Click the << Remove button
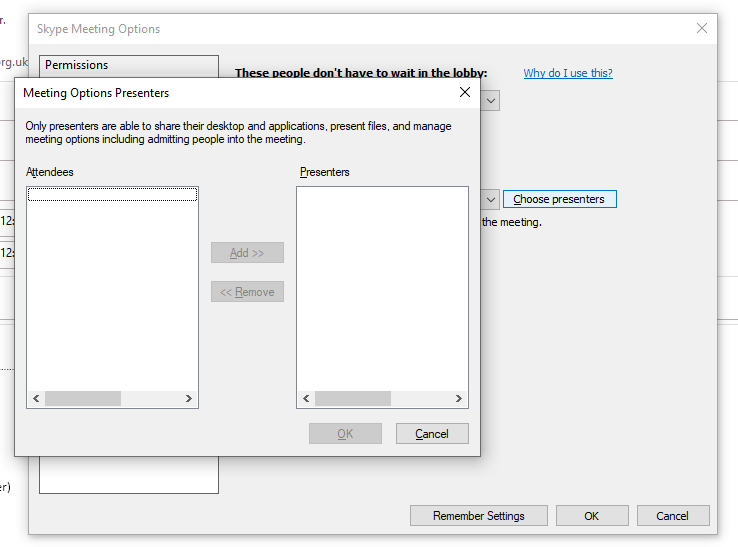The image size is (738, 547). (247, 292)
